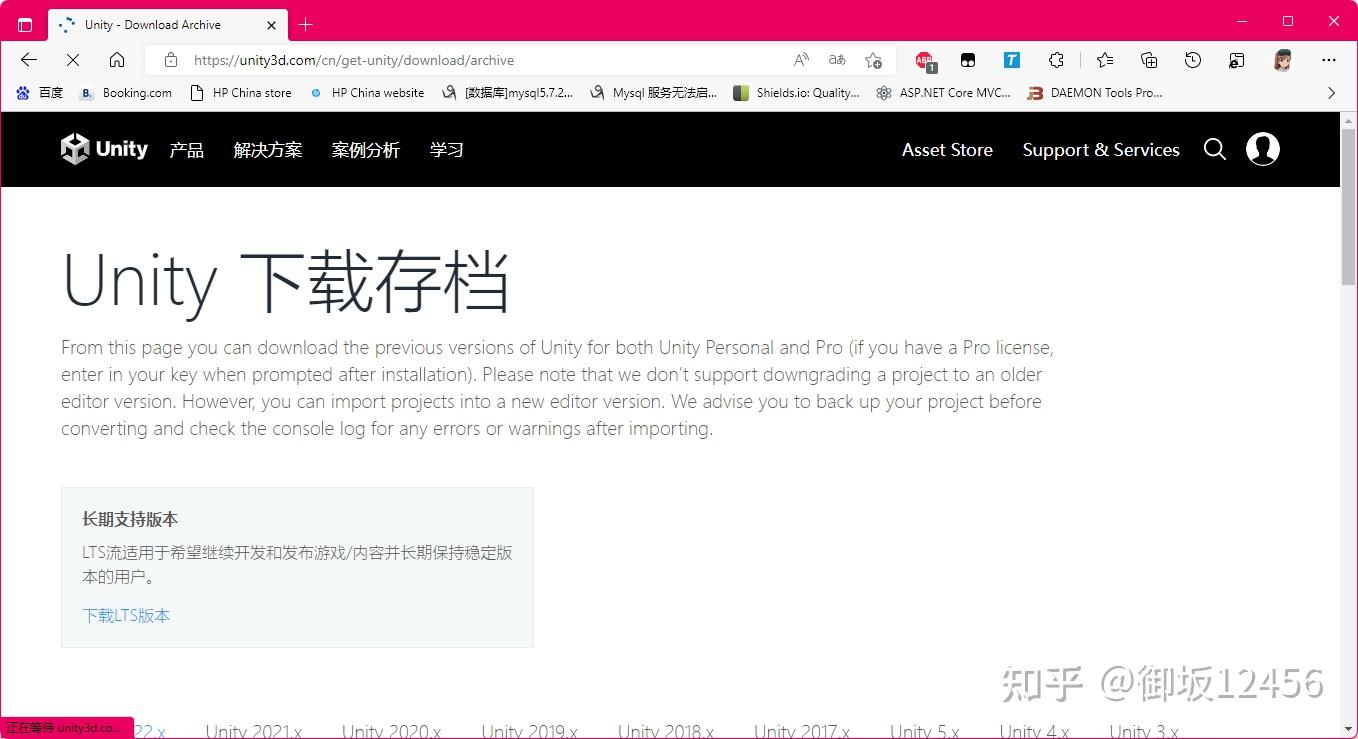This screenshot has height=739, width=1358.
Task: Click the 下载LTS版本 link
Action: [x=126, y=615]
